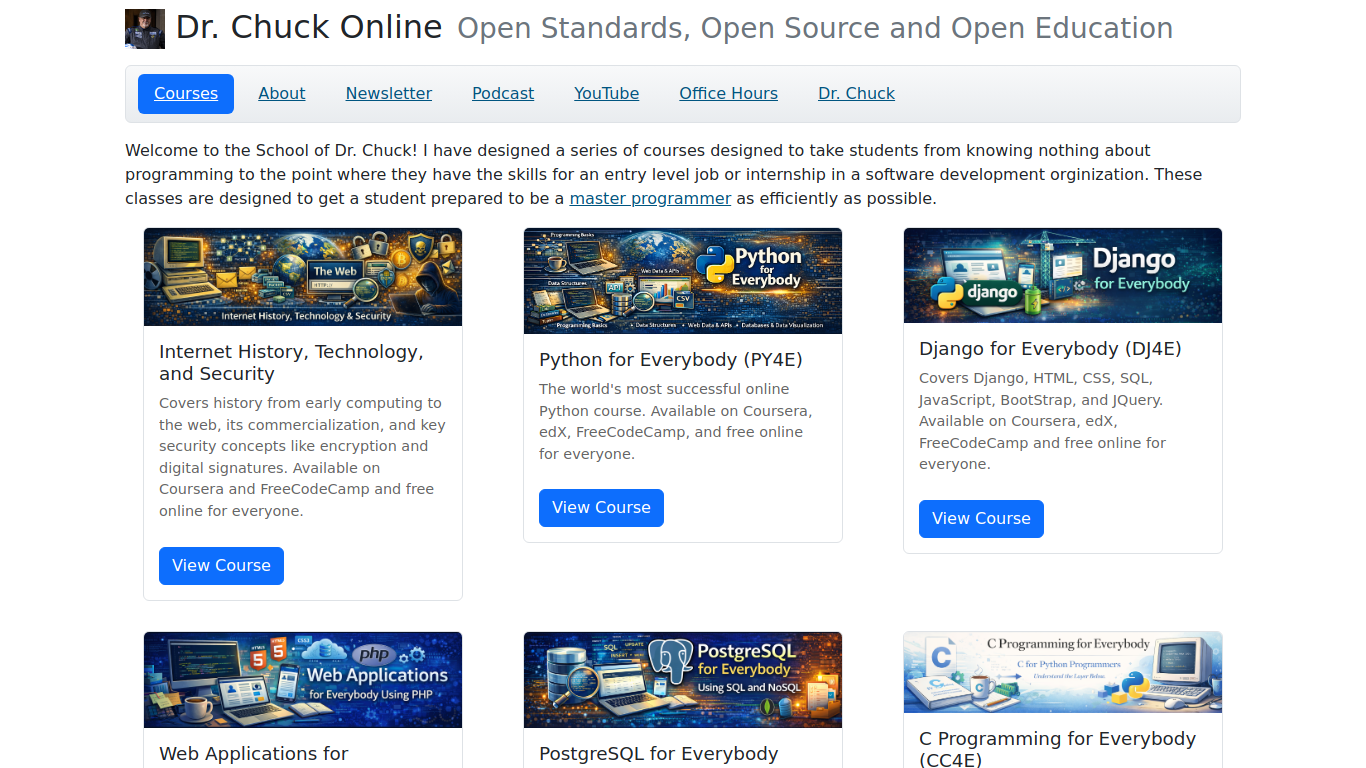Open the C Programming for Everybody banner
Image resolution: width=1366 pixels, height=768 pixels.
tap(1063, 672)
